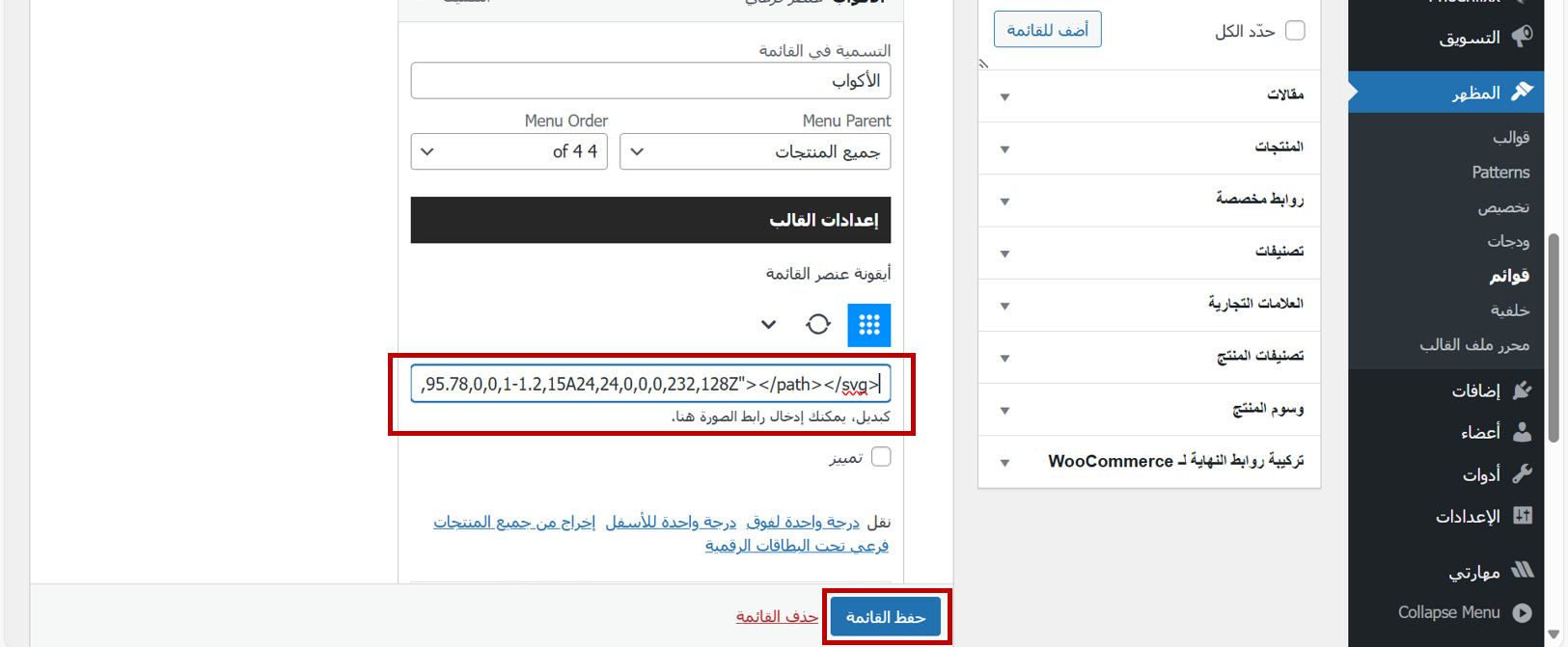Image resolution: width=1568 pixels, height=647 pixels.
Task: Click the Settings sliders icon in sidebar
Action: tap(1522, 516)
